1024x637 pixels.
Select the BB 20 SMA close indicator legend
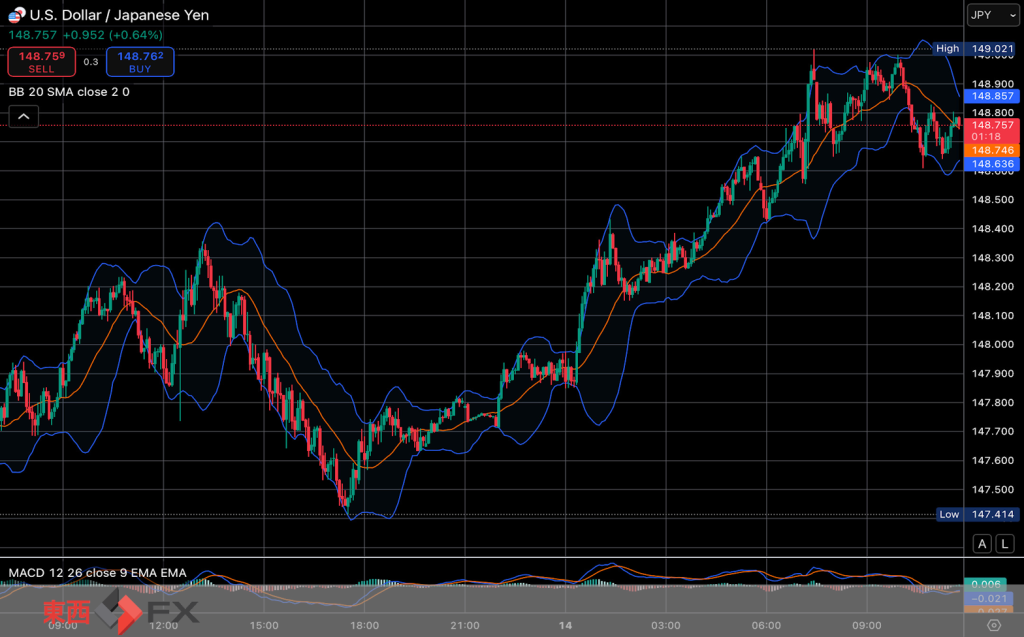tap(69, 91)
